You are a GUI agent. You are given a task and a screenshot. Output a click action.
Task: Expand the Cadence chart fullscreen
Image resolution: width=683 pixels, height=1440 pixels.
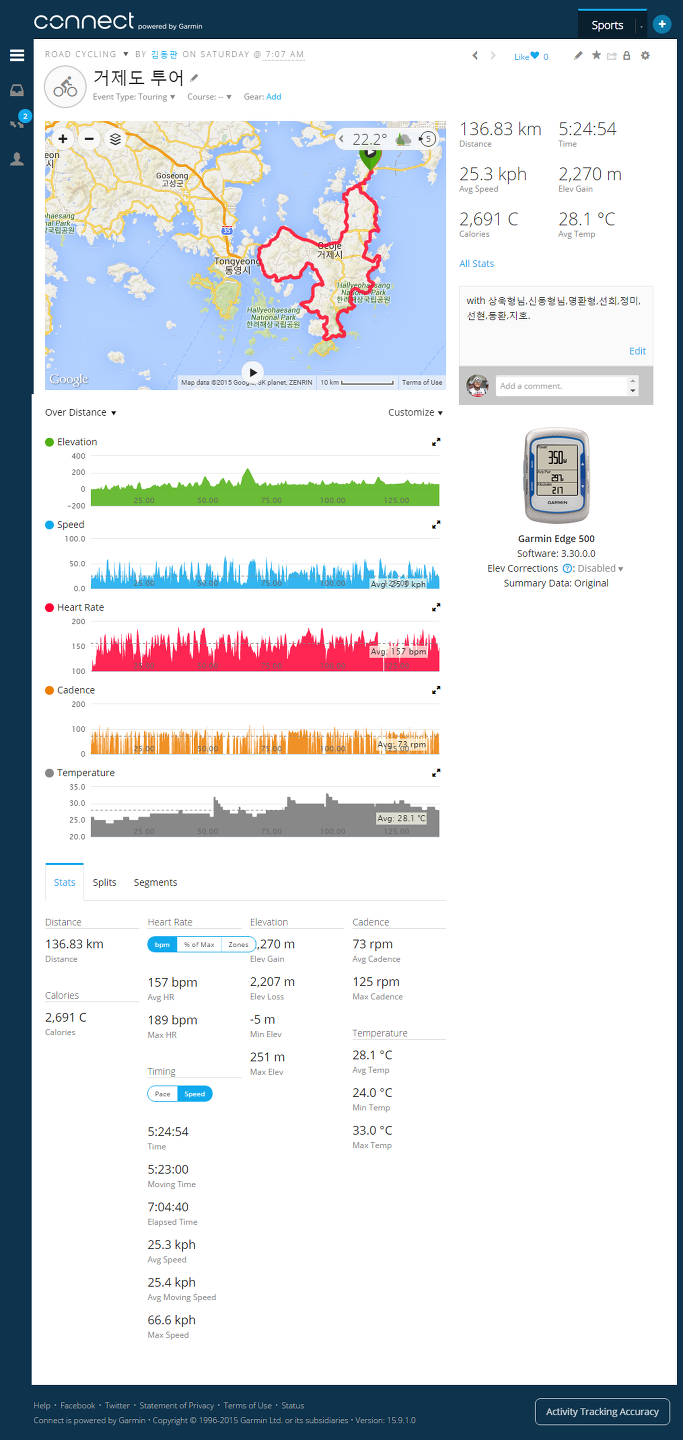click(436, 690)
